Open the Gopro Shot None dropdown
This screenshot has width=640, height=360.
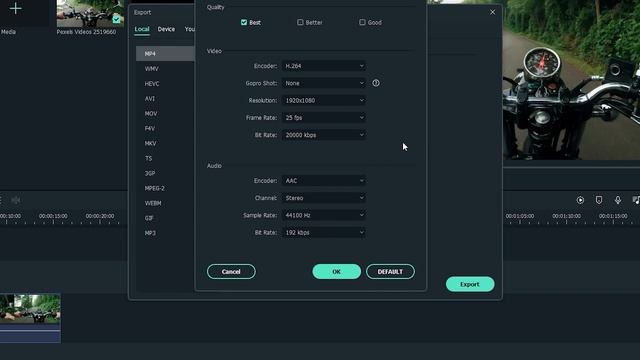coord(324,83)
